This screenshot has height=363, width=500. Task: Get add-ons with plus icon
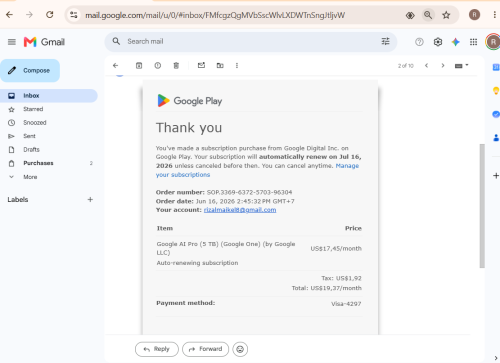point(496,176)
